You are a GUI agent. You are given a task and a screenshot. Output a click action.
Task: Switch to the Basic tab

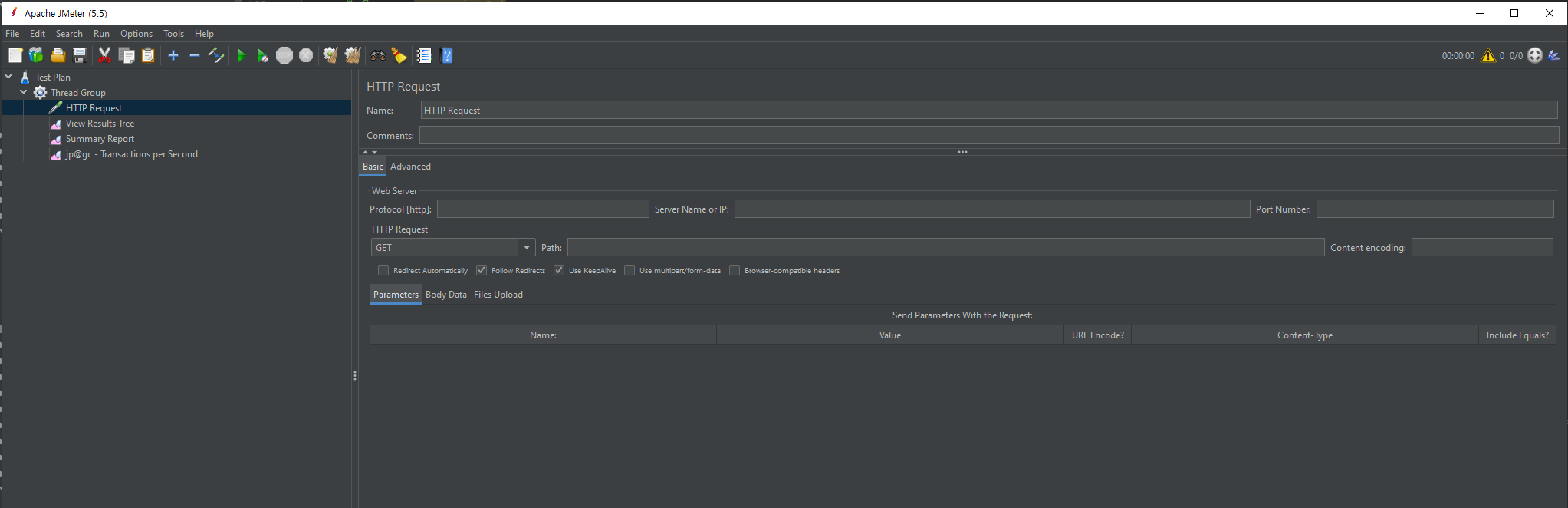point(373,167)
